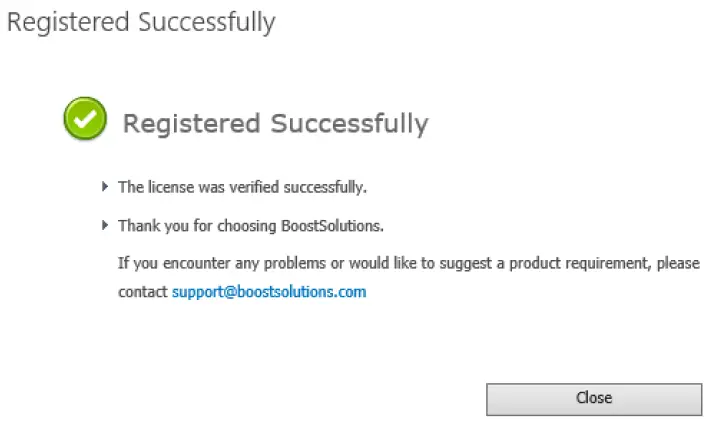Click the word 'Successfully' in the top title
The height and width of the screenshot is (427, 714).
point(206,22)
